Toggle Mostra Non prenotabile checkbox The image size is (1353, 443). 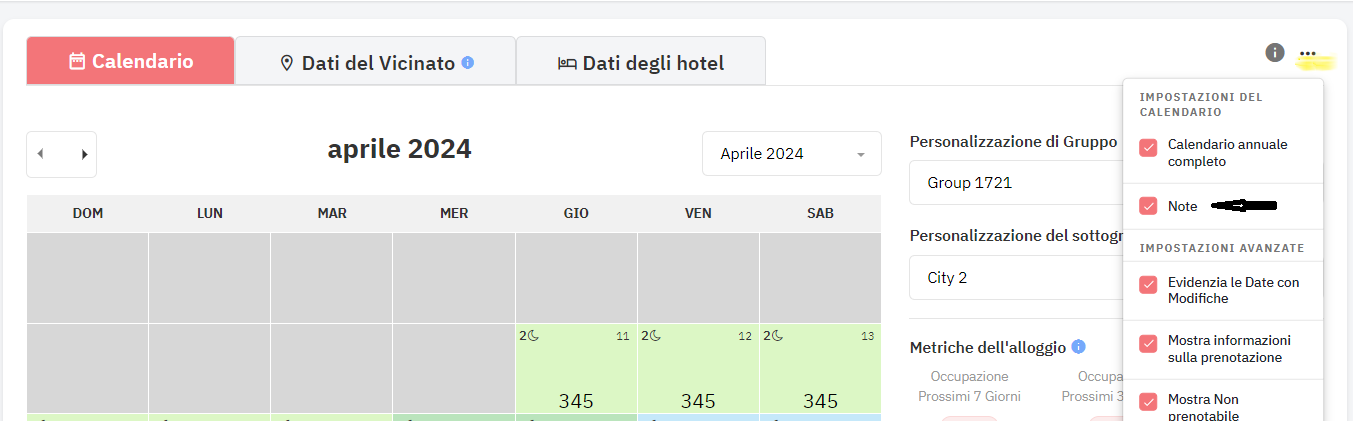pos(1148,401)
